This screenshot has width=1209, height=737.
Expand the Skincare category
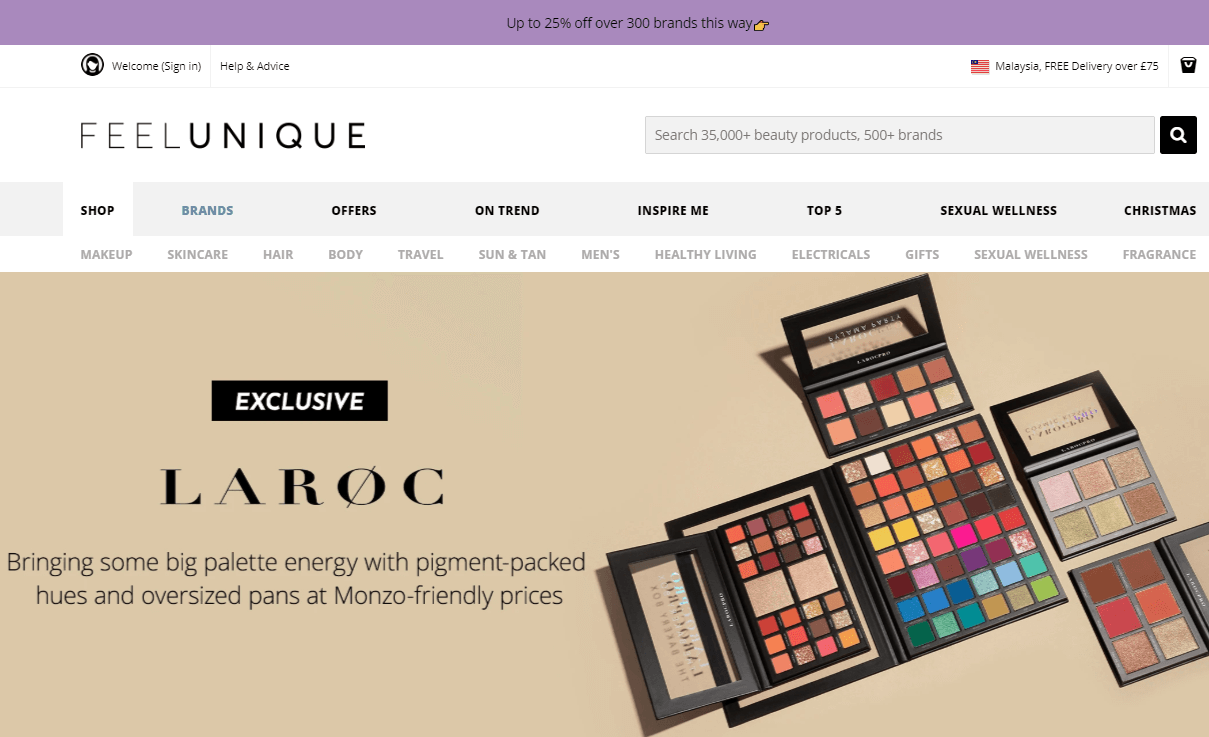198,254
